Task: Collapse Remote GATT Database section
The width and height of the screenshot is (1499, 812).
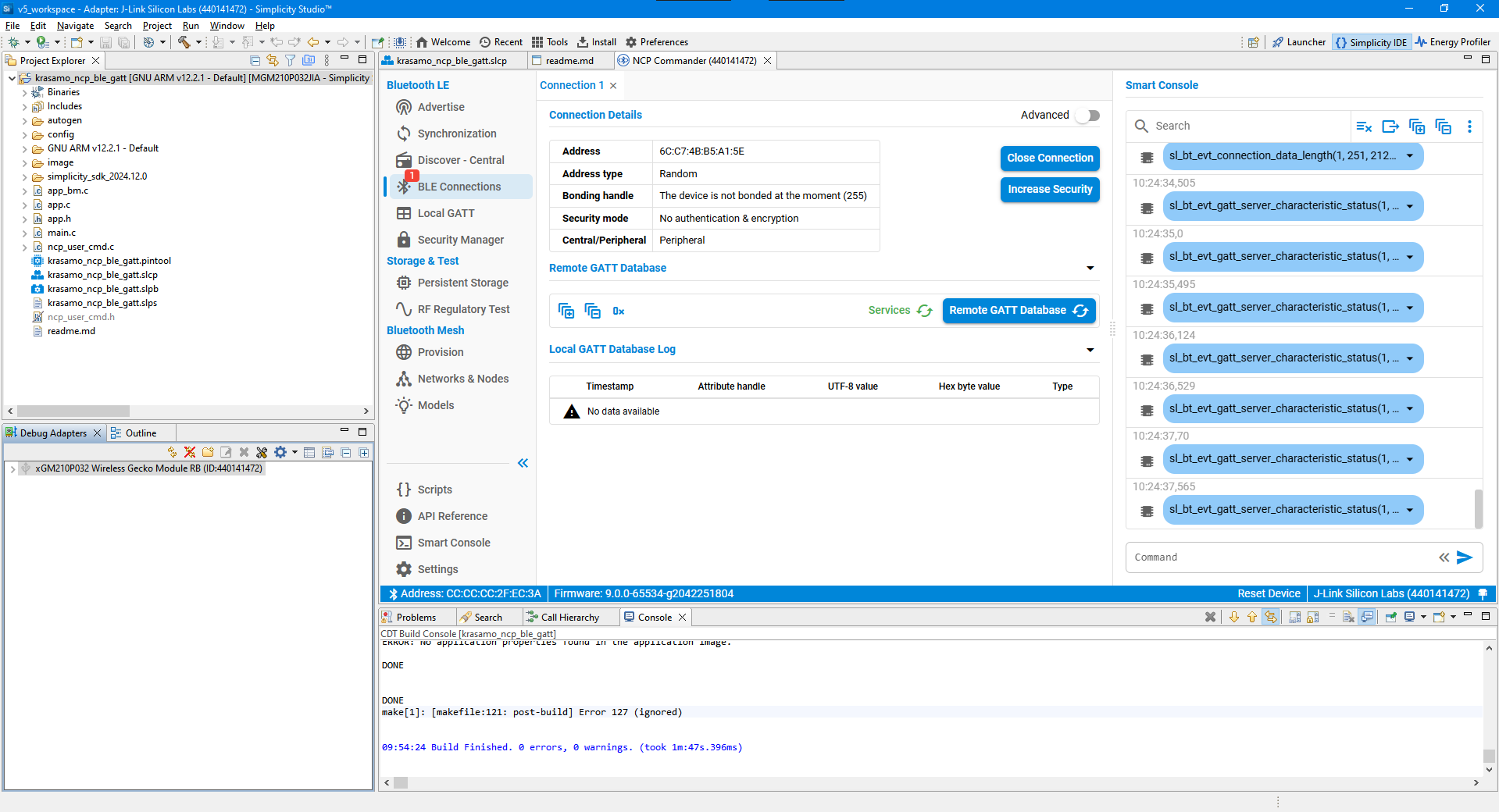Action: point(1090,268)
